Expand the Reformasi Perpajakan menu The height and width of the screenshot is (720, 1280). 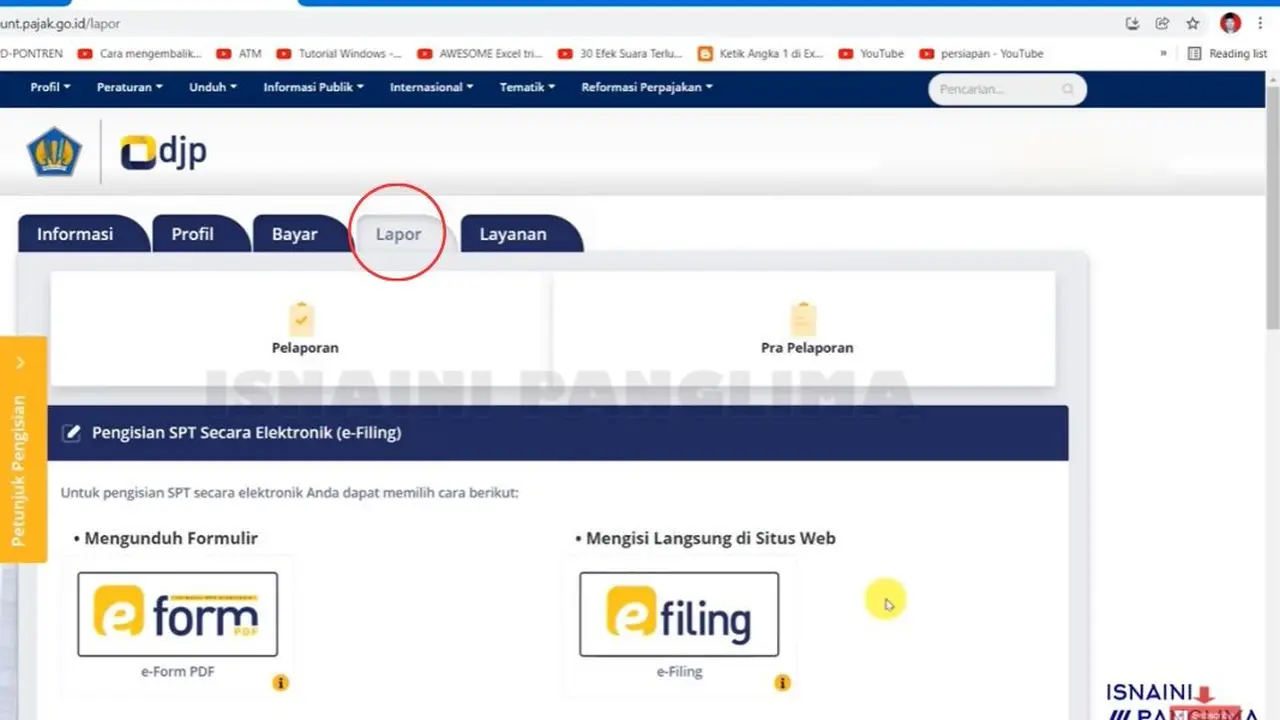(x=646, y=87)
